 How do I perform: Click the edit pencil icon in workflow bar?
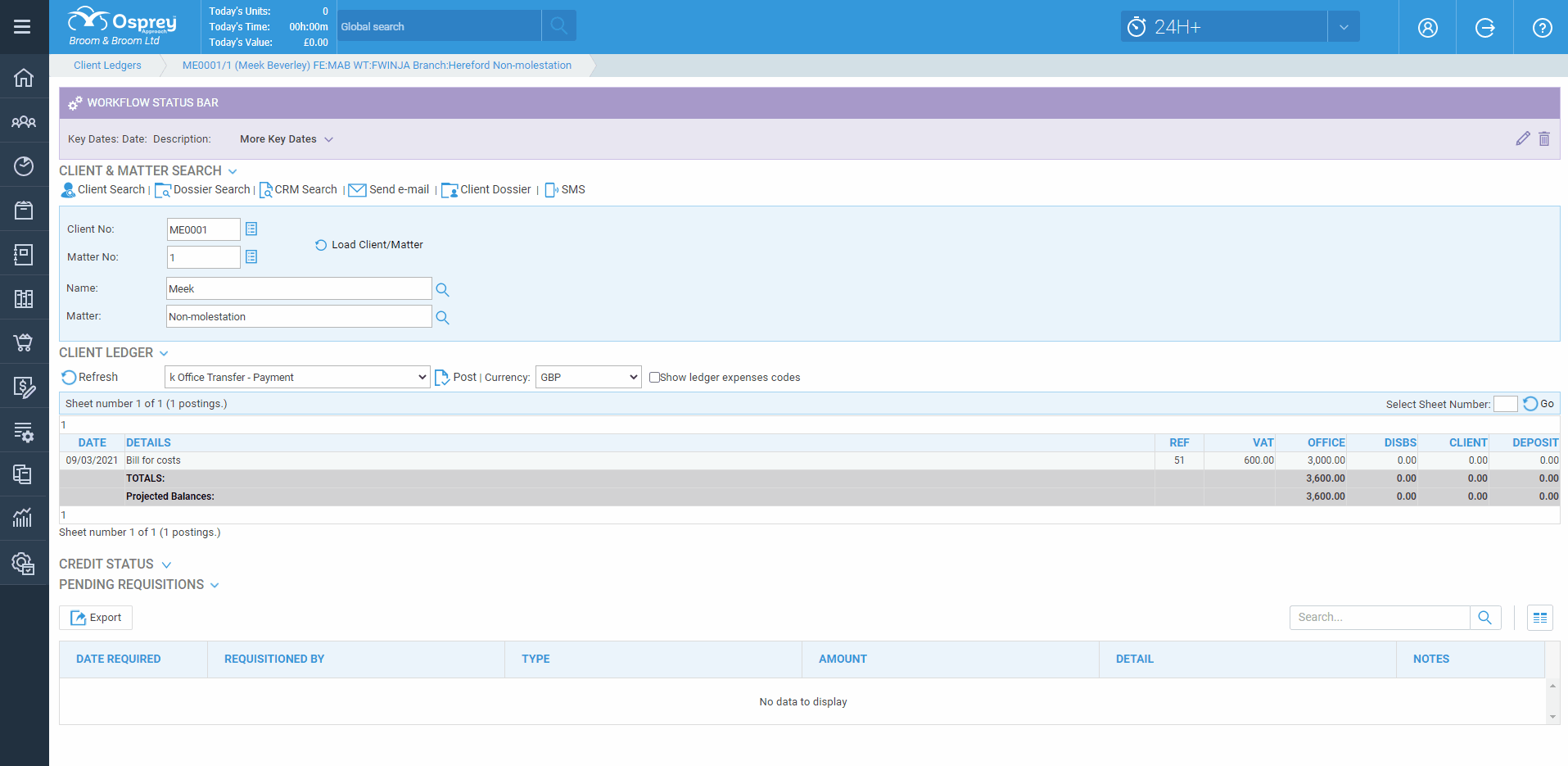point(1522,138)
